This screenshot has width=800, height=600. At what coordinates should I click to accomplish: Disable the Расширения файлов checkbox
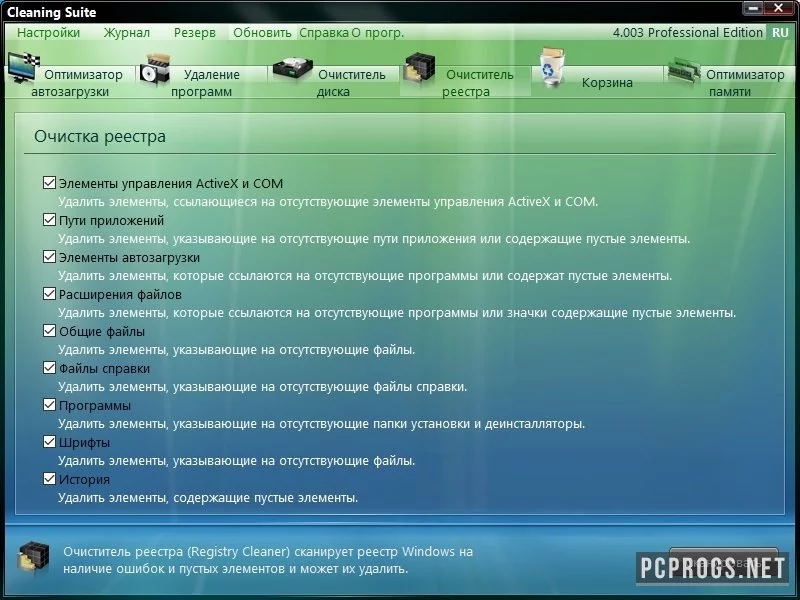coord(49,294)
